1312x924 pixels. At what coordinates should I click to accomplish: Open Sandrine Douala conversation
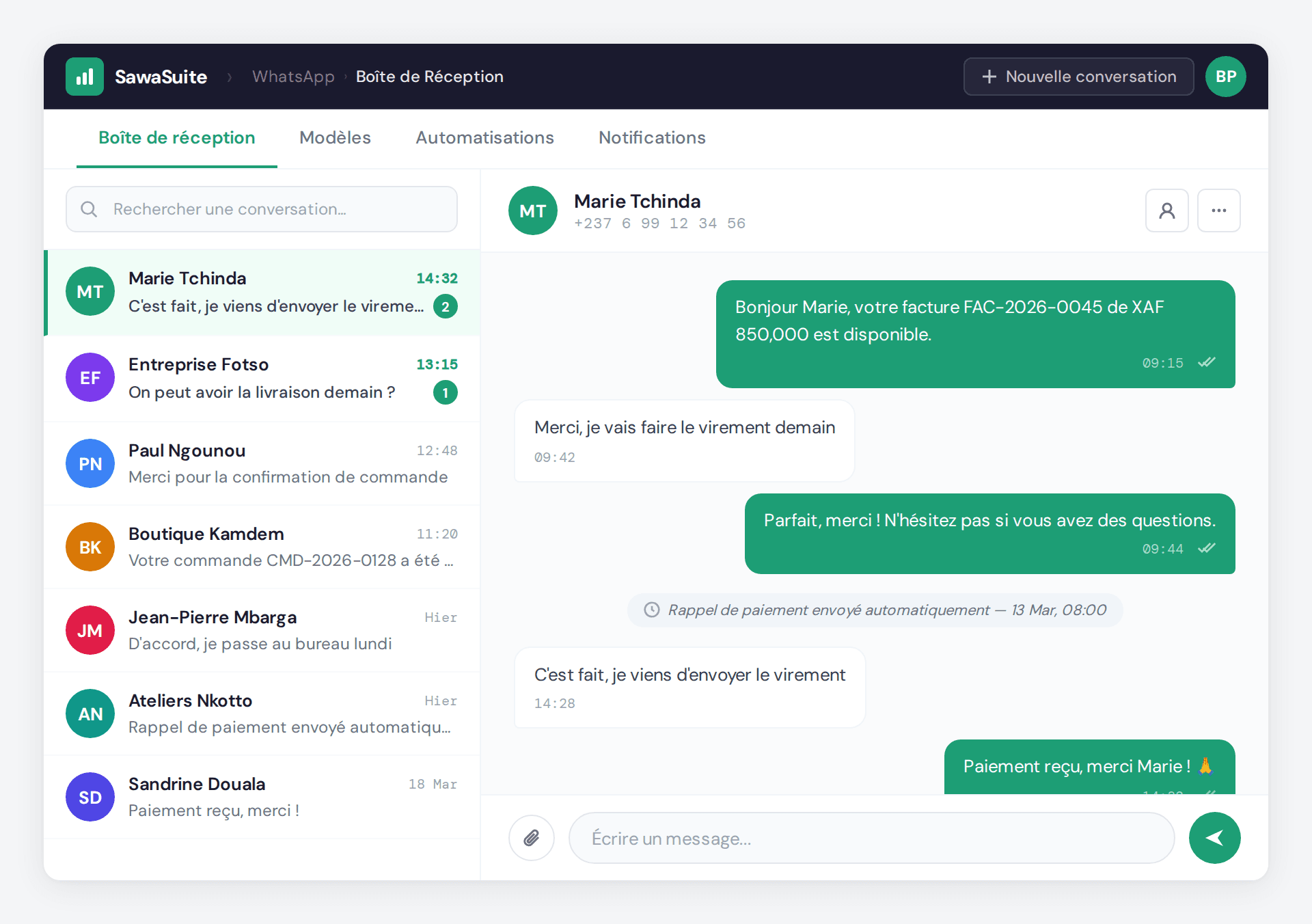click(x=262, y=797)
